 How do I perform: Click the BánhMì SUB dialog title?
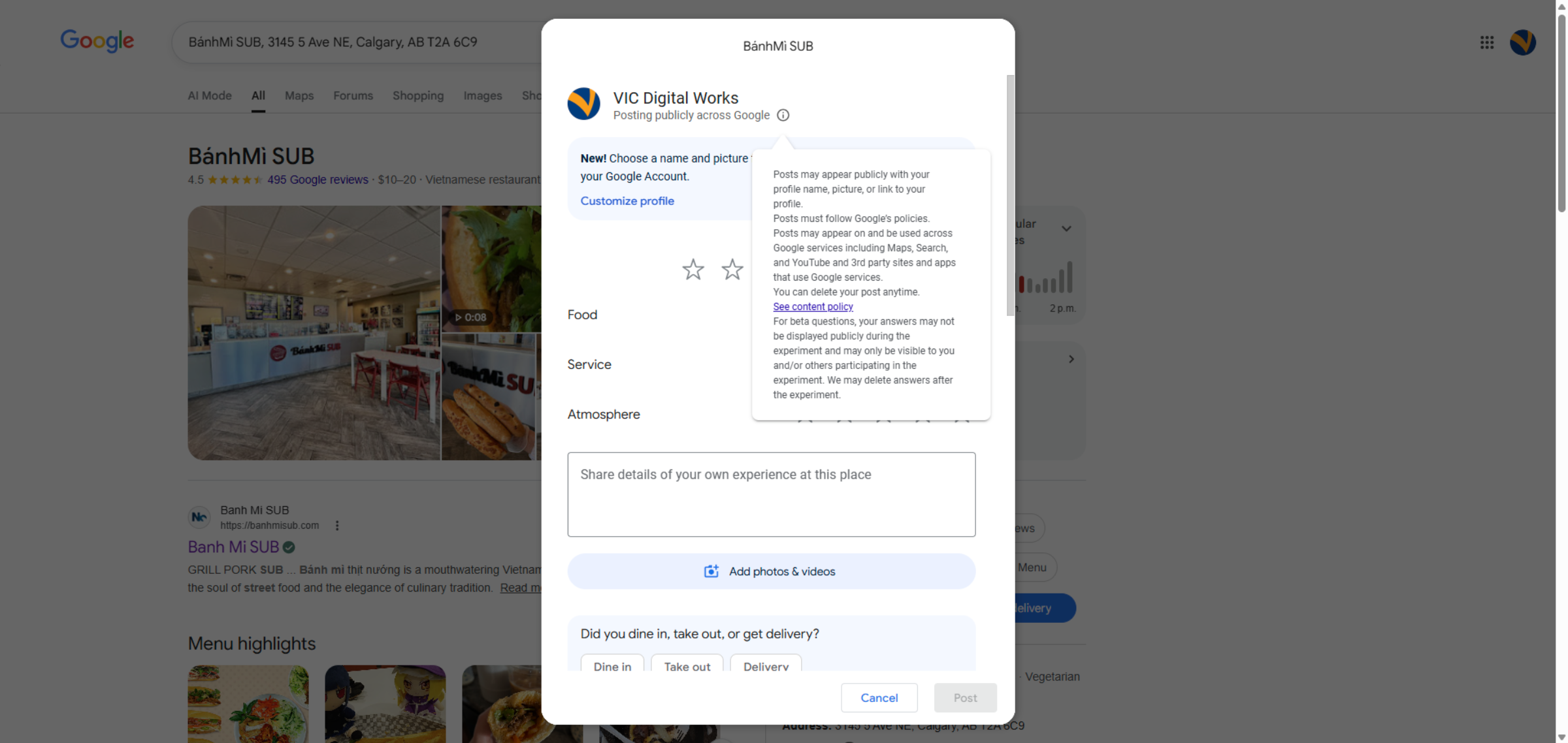point(777,46)
